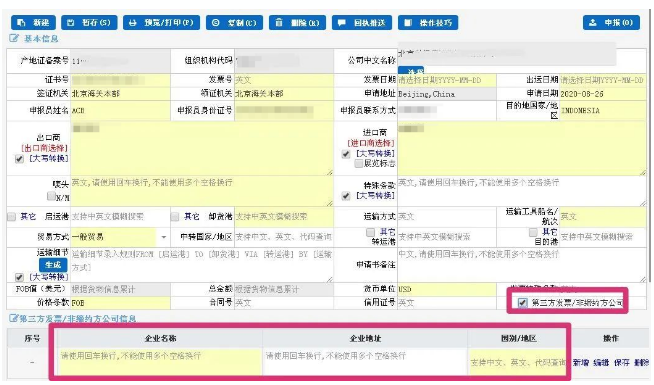Click the 暂存(S) temporary save button
Image resolution: width=654 pixels, height=385 pixels.
[x=89, y=23]
